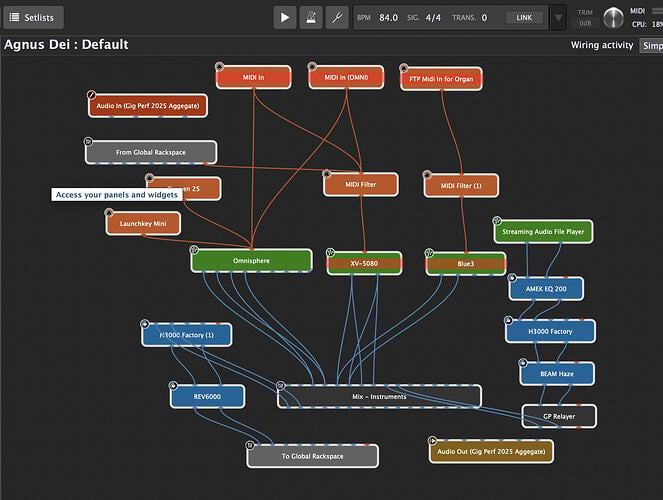Select the Omnisphere plugin block
Viewport: 663px width, 500px height.
point(252,261)
